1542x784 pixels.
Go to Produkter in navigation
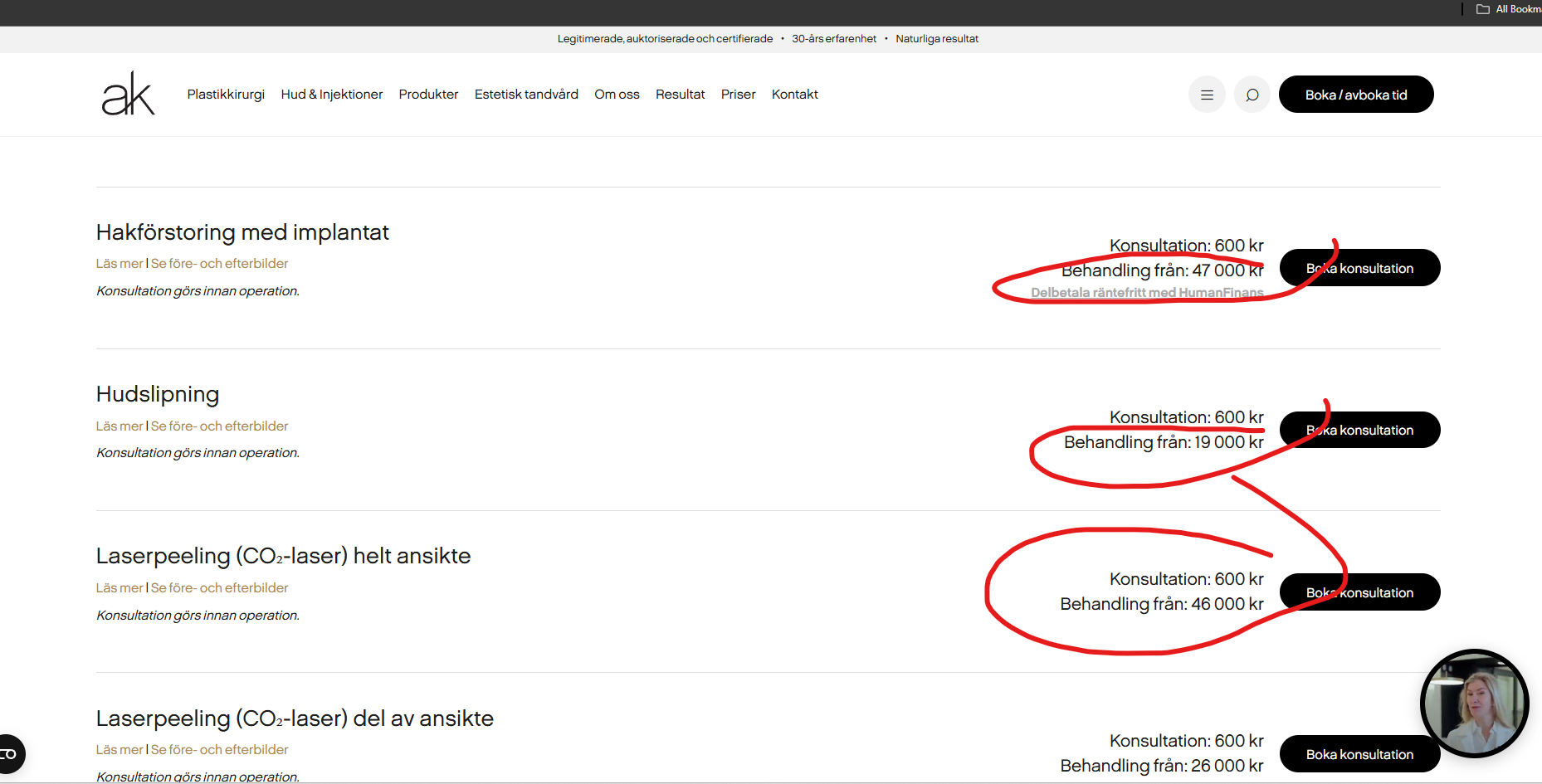click(x=428, y=95)
